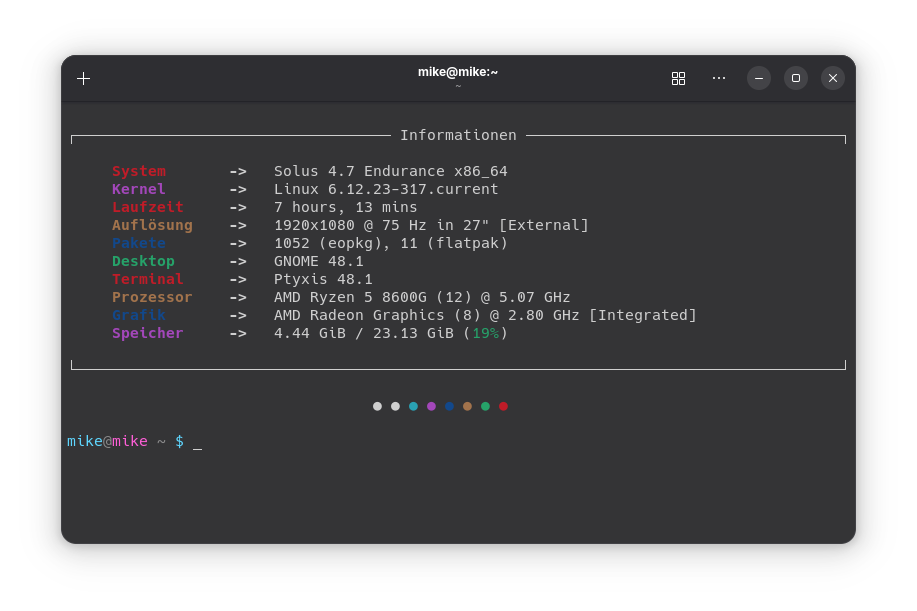The image size is (917, 611).
Task: Click the arrow next to Speicher
Action: 238,333
